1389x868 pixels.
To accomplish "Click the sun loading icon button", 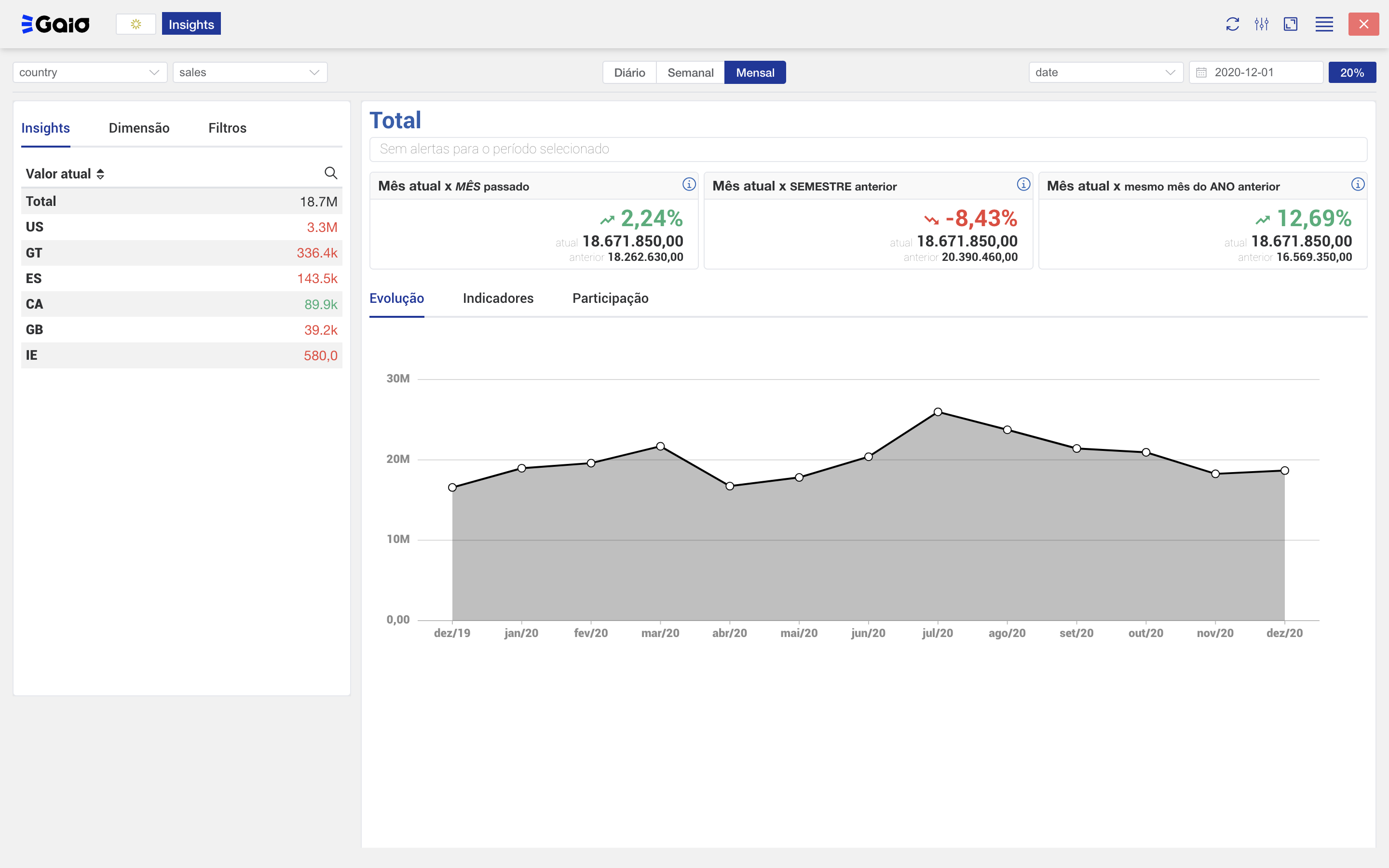I will (x=136, y=24).
